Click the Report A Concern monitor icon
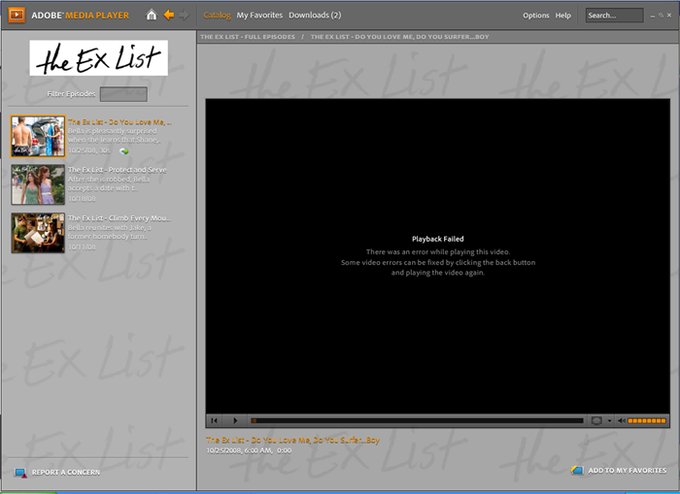This screenshot has height=494, width=680. pyautogui.click(x=20, y=472)
